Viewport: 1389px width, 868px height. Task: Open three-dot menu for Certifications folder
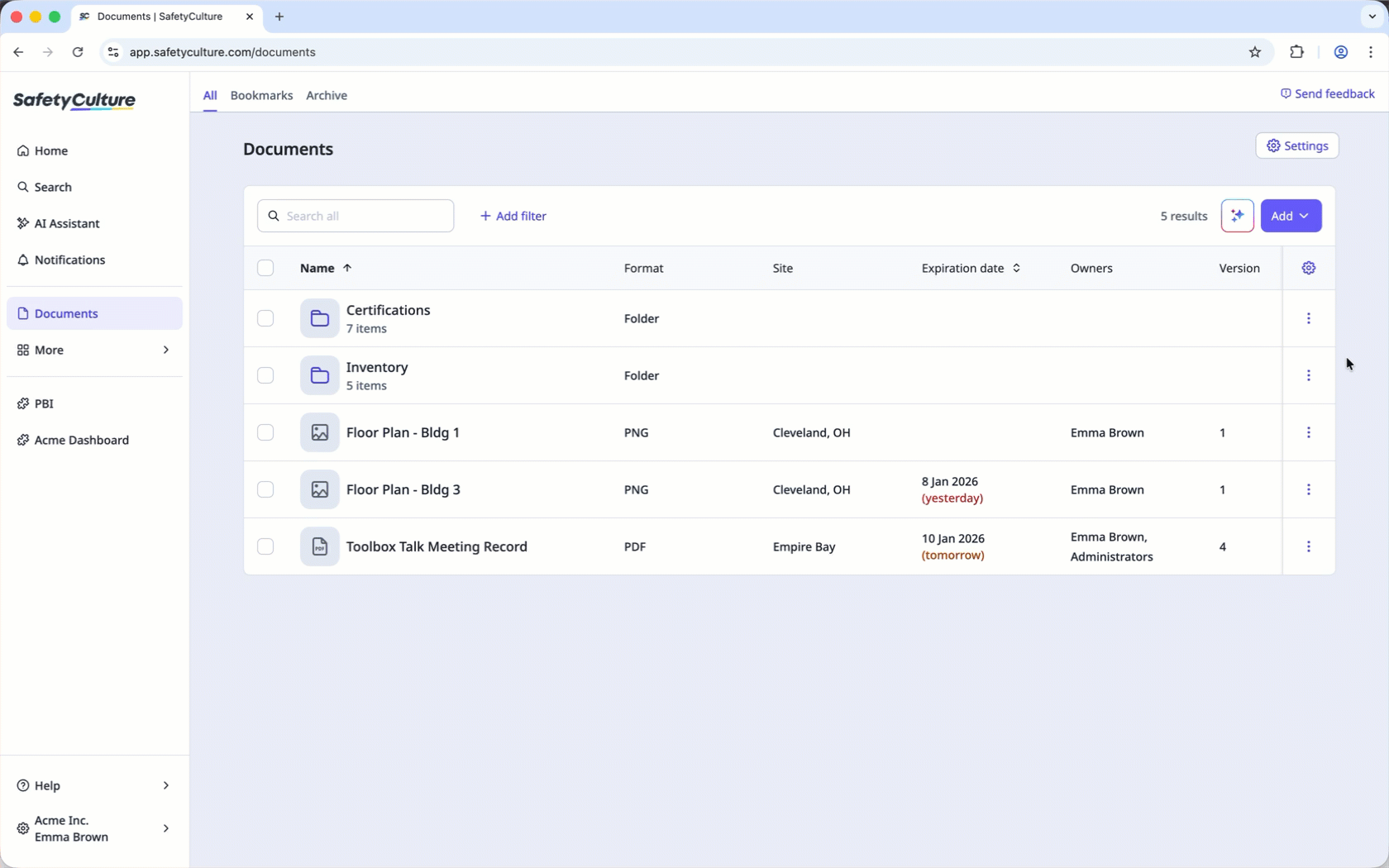point(1308,318)
